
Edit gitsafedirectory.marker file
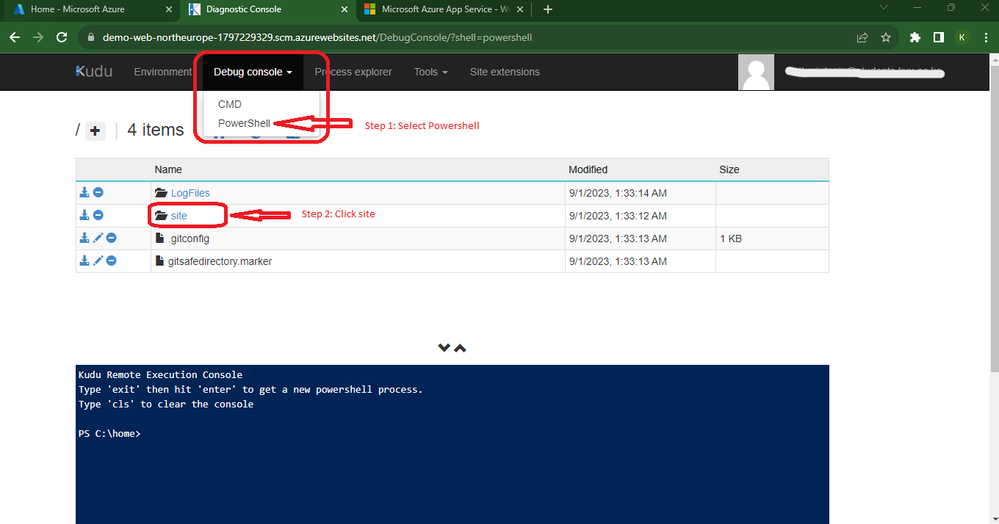tap(97, 261)
